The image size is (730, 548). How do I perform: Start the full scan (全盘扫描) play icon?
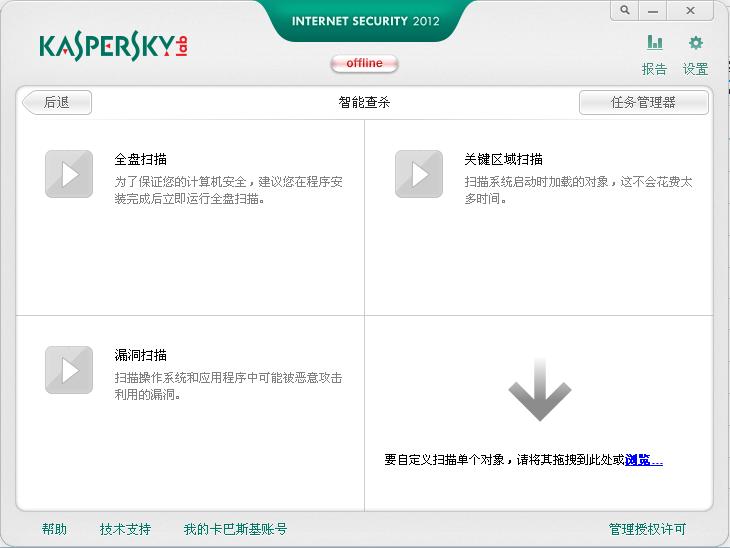pyautogui.click(x=69, y=174)
